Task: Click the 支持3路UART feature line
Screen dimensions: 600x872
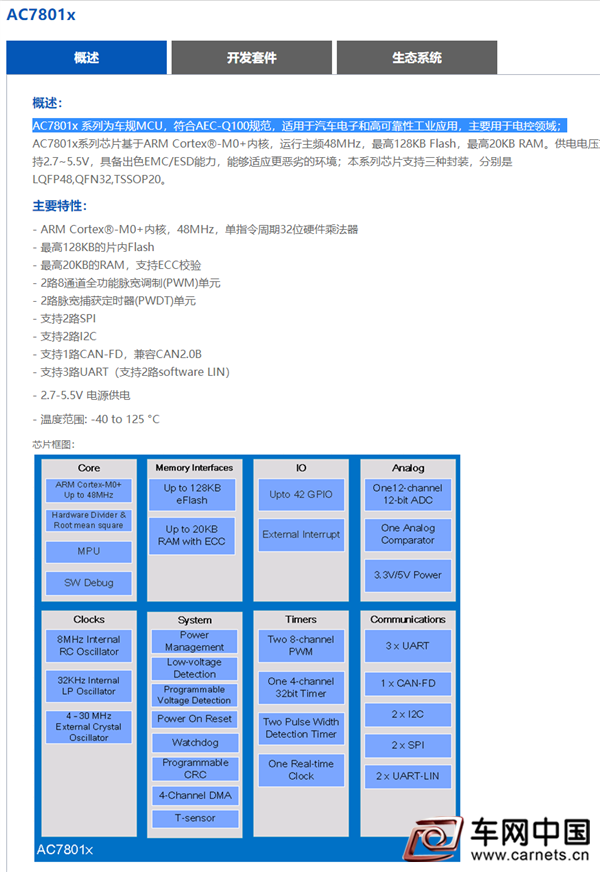Action: tap(131, 372)
